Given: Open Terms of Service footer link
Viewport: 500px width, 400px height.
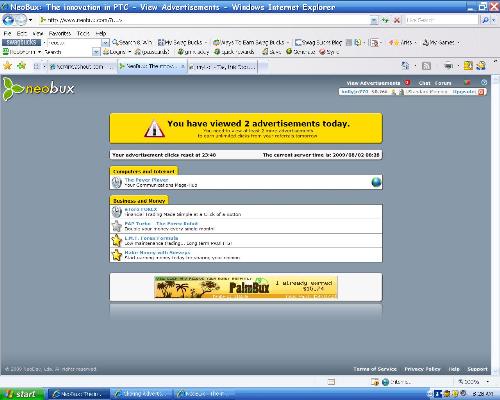Looking at the screenshot, I should click(375, 369).
